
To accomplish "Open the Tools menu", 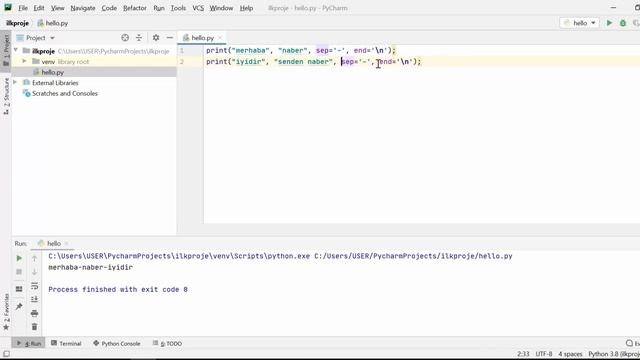I will [178, 8].
